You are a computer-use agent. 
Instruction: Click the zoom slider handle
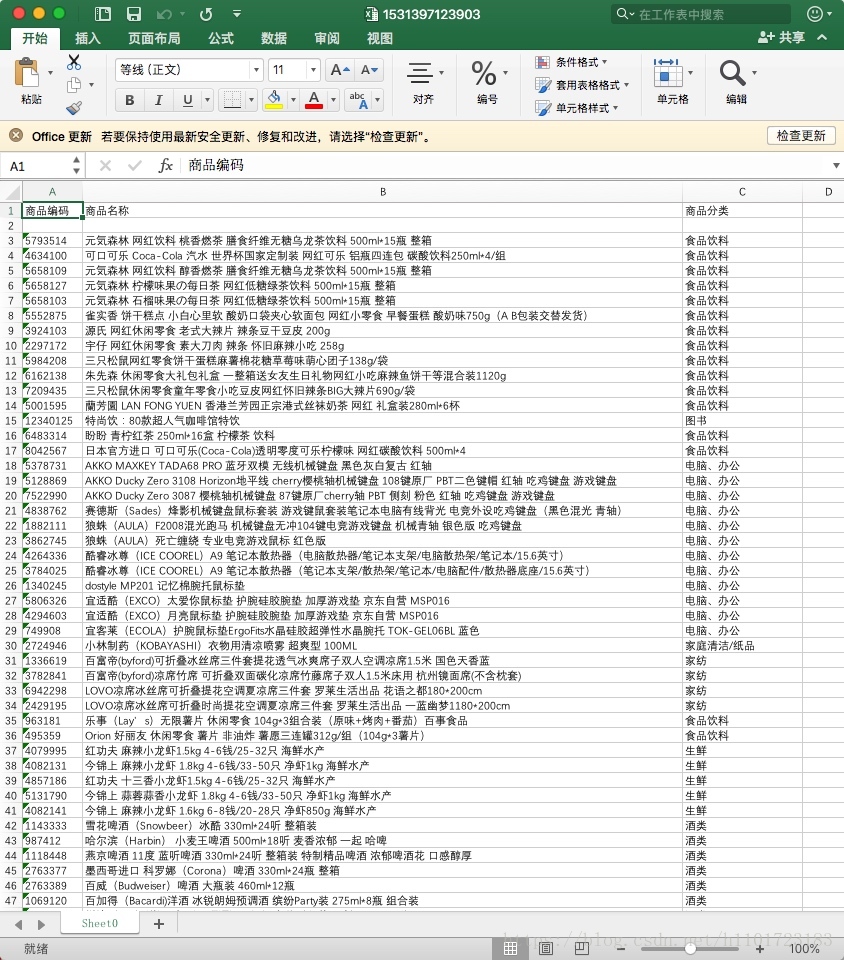(690, 948)
